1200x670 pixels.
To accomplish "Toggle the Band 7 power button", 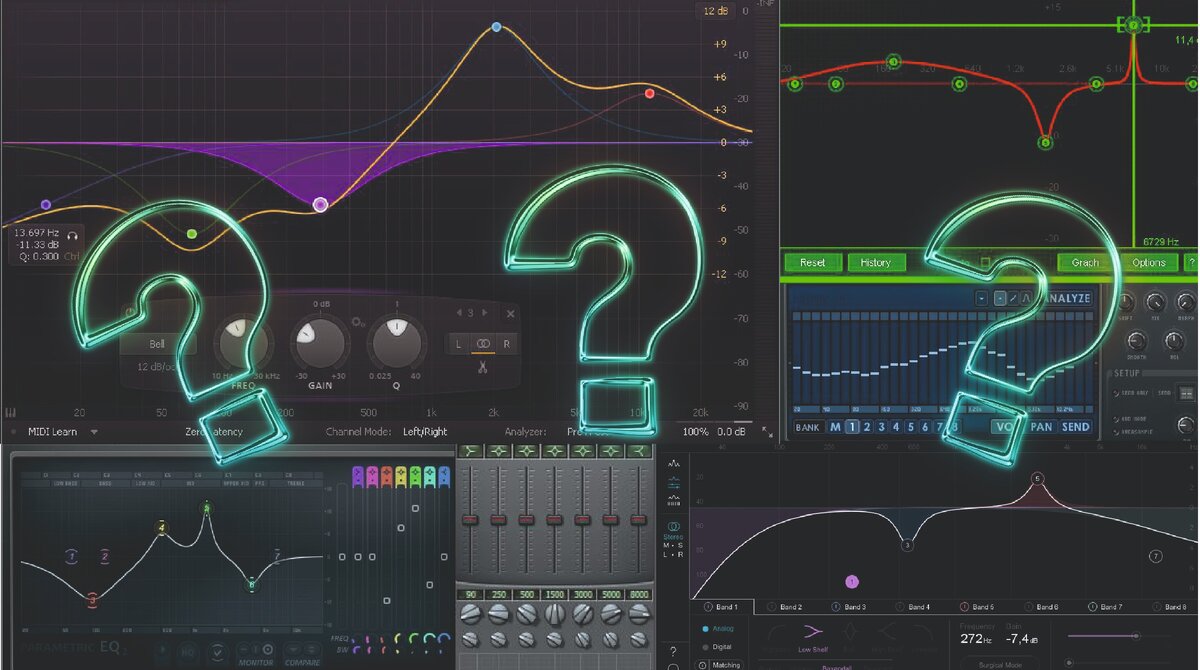I will 1092,607.
